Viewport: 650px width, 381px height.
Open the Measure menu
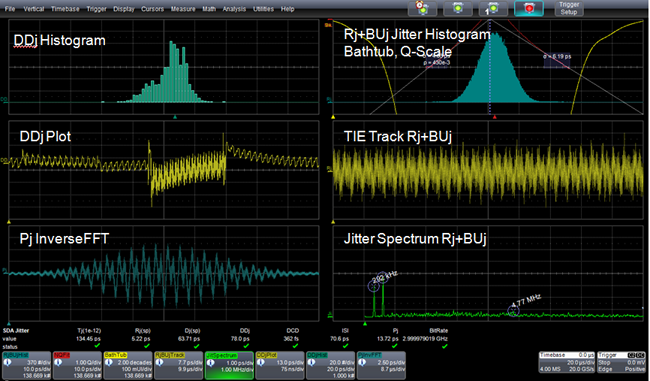pyautogui.click(x=183, y=9)
